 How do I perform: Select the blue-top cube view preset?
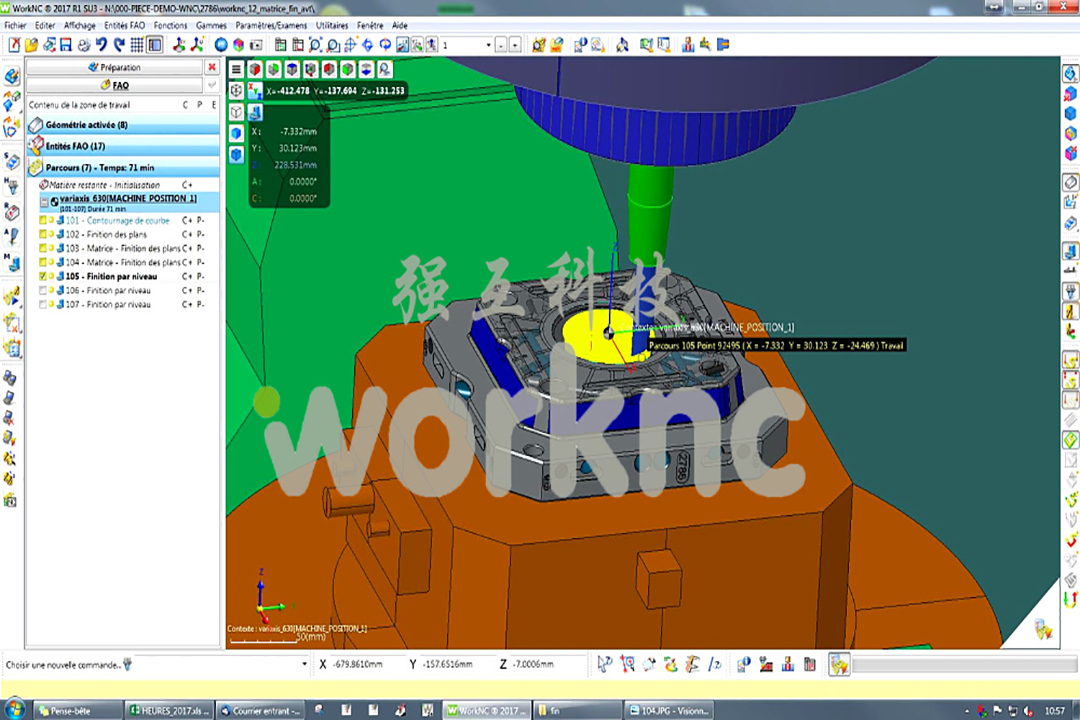[x=292, y=69]
